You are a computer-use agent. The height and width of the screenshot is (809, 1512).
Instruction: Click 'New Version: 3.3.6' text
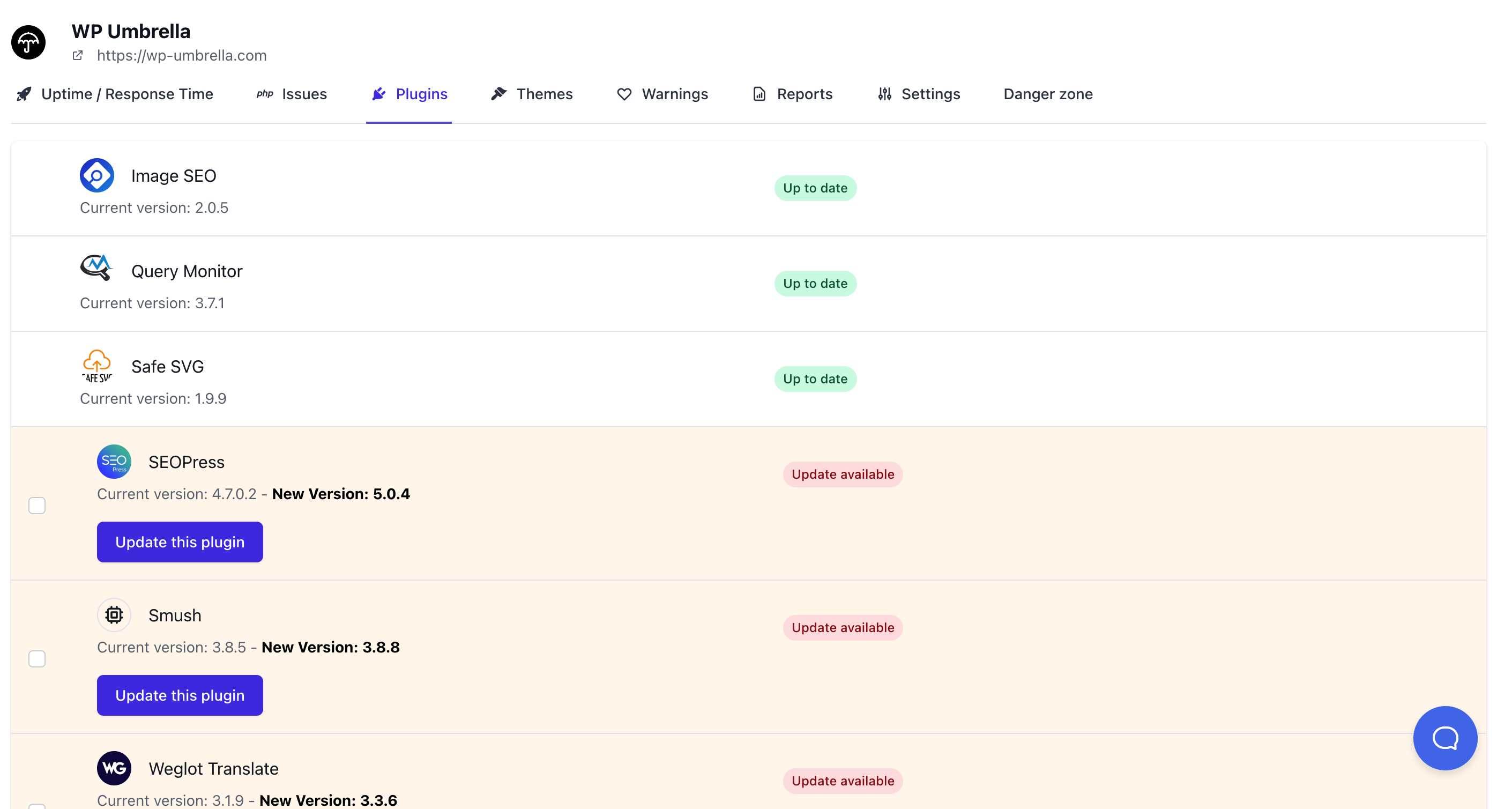tap(328, 800)
